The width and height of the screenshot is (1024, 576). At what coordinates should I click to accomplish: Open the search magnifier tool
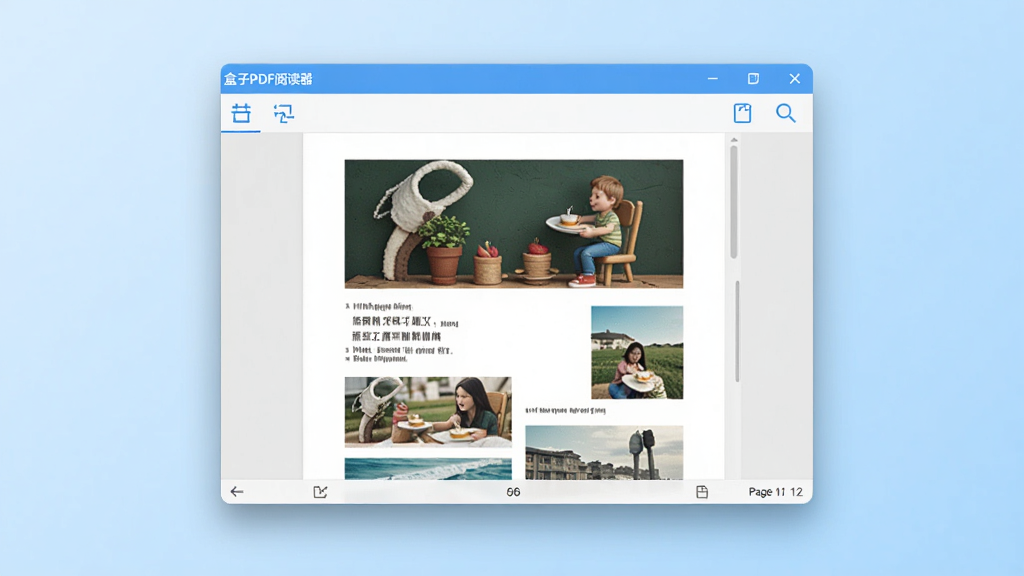[x=786, y=113]
